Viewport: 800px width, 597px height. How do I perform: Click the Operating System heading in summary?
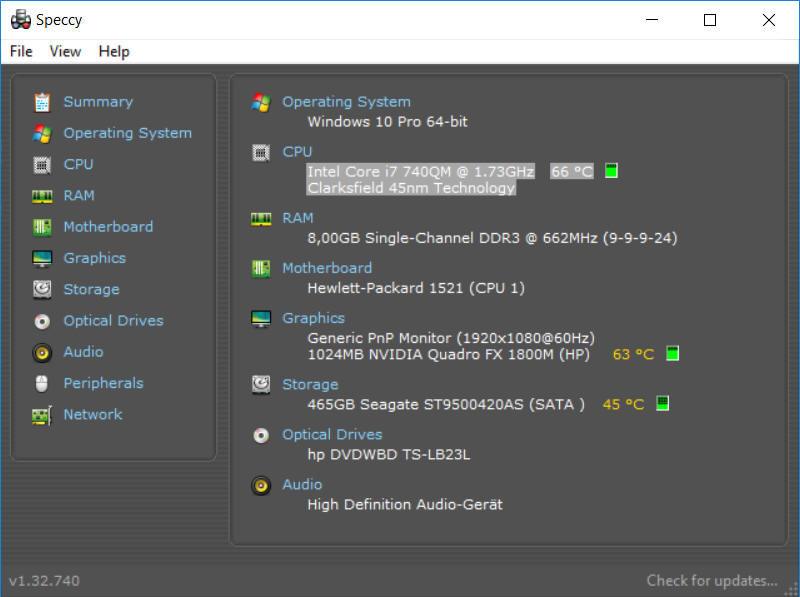pyautogui.click(x=346, y=102)
